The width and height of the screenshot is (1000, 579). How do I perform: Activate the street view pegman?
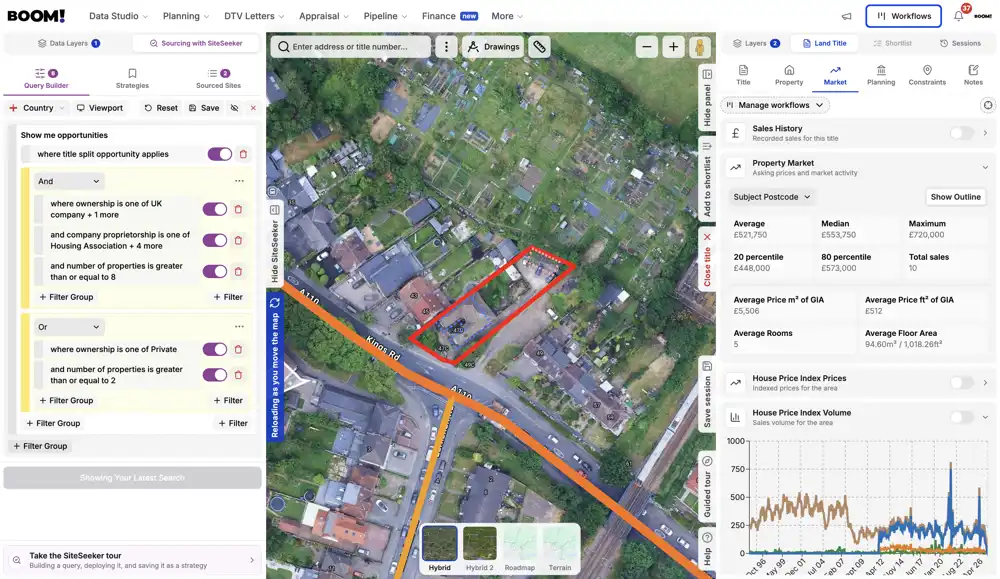point(700,47)
